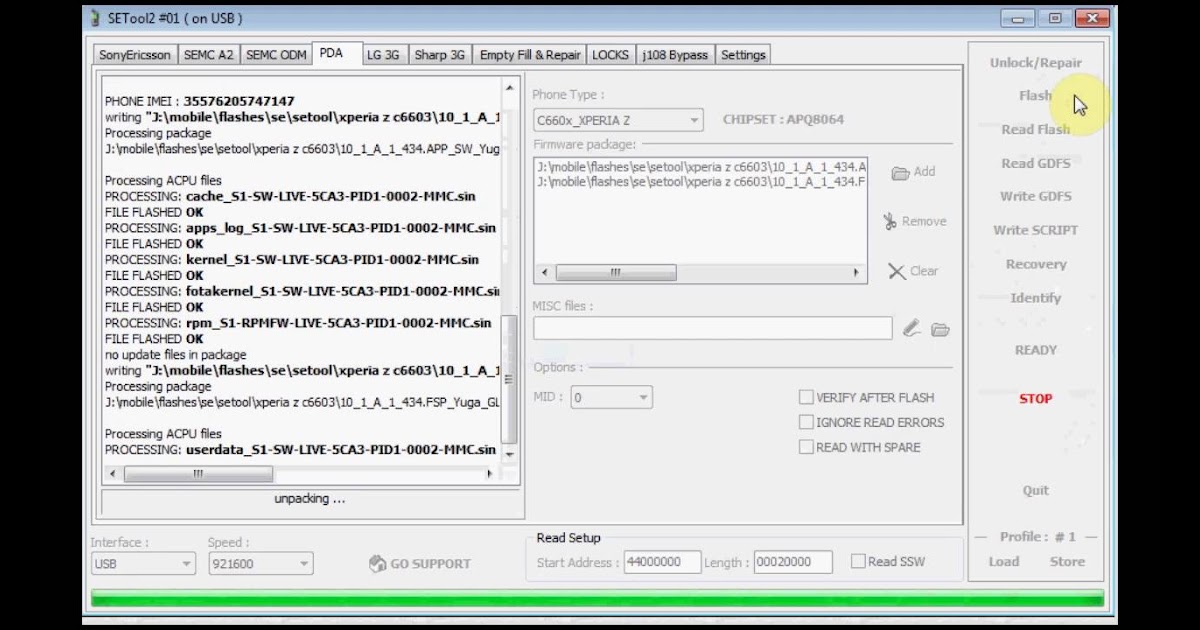Open the Settings tab
Screen dimensions: 1200x630
[x=743, y=55]
